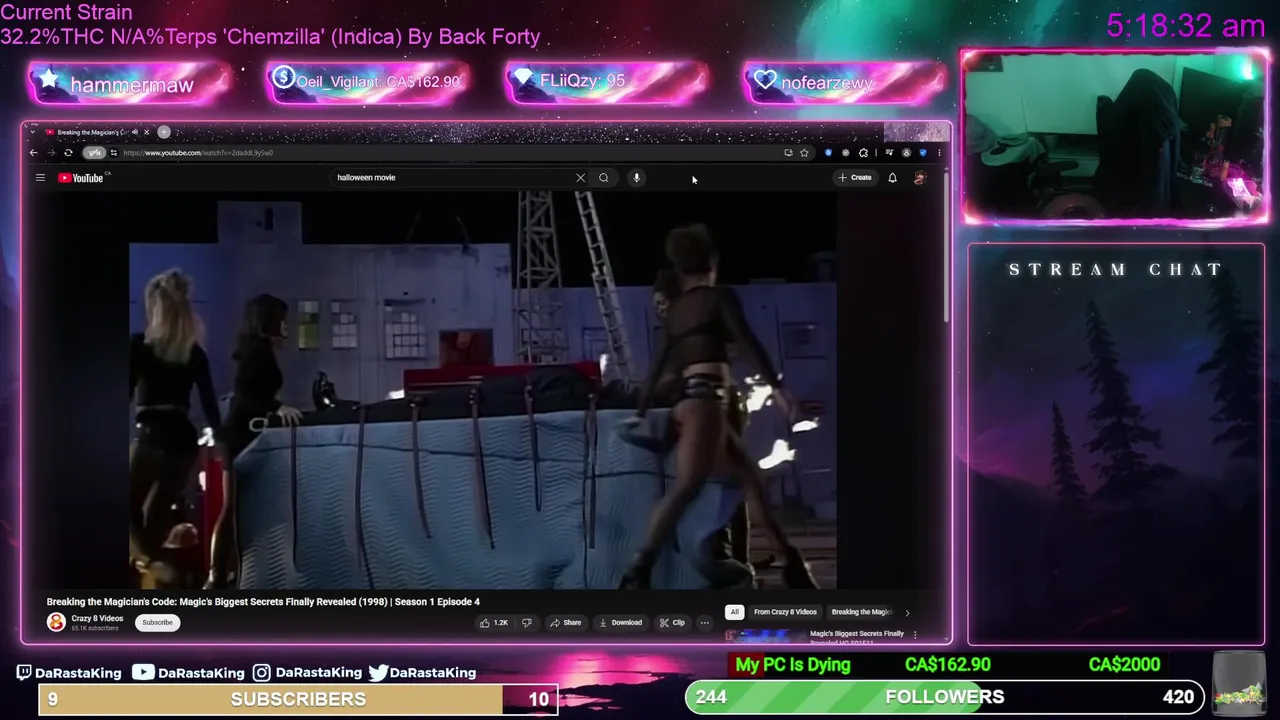Click the install/cast icon beside bookmark star
This screenshot has width=1280, height=720.
(788, 153)
